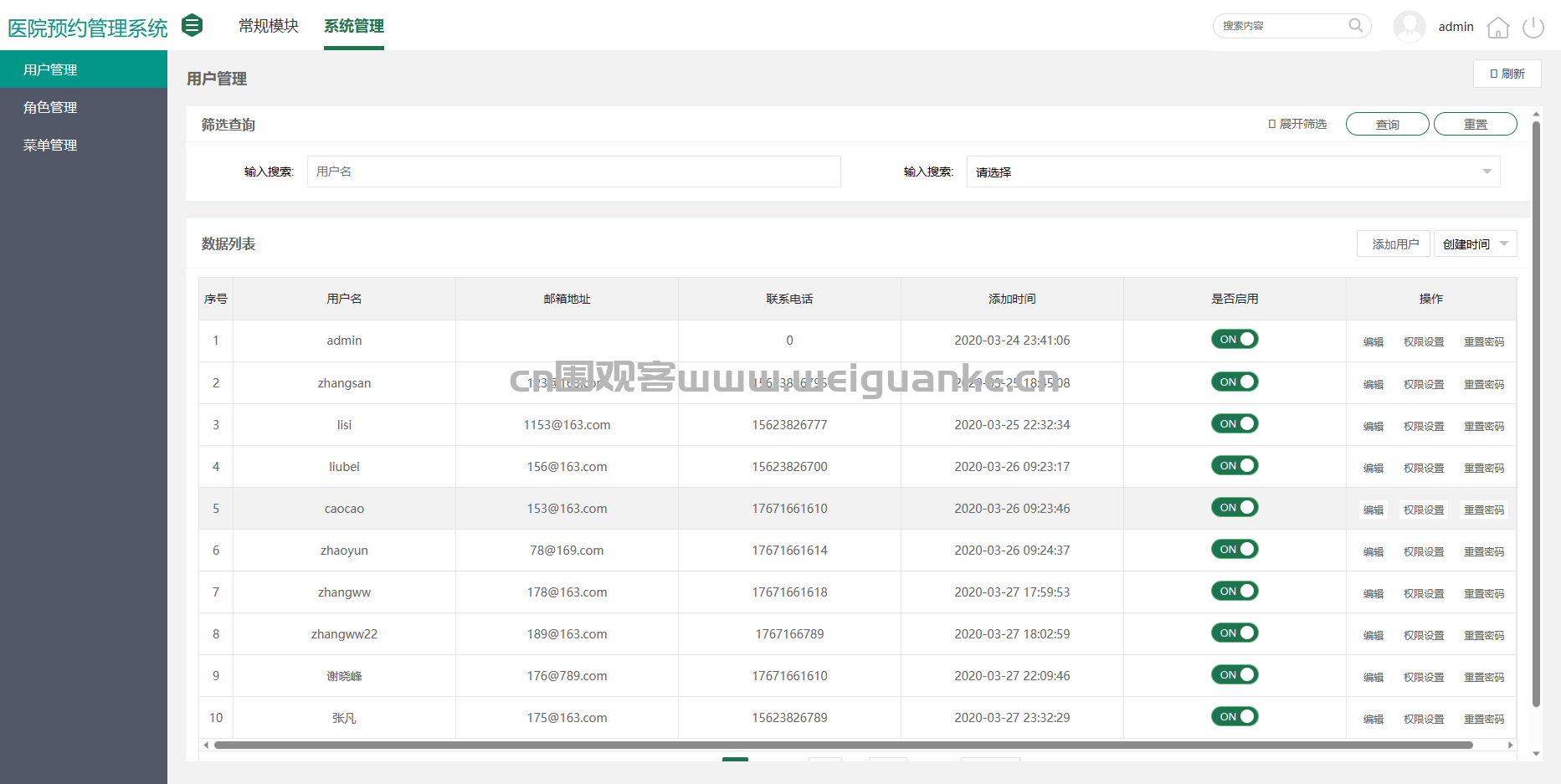Click the 查询 query button
This screenshot has height=784, width=1561.
pyautogui.click(x=1387, y=124)
